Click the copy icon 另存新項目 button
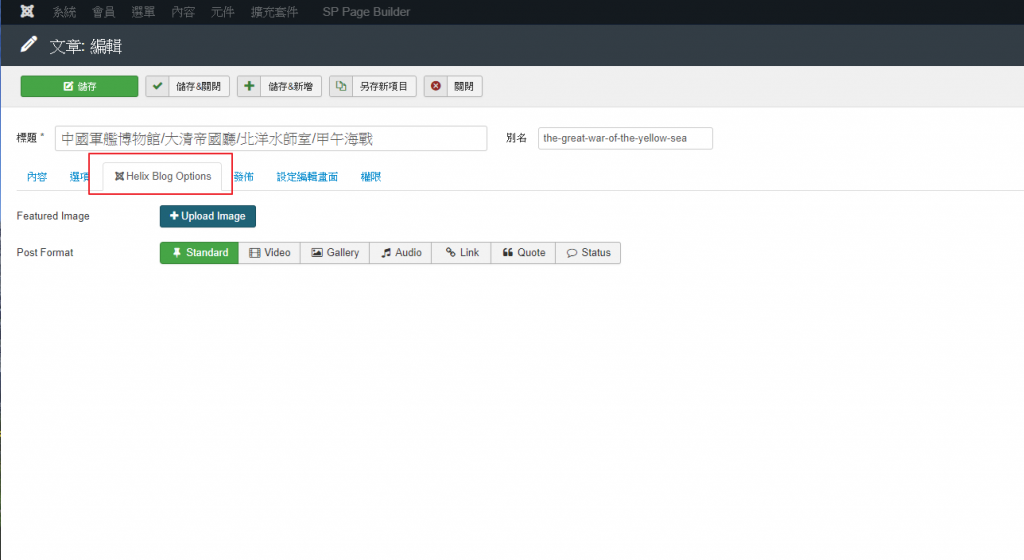1024x560 pixels. coord(372,87)
